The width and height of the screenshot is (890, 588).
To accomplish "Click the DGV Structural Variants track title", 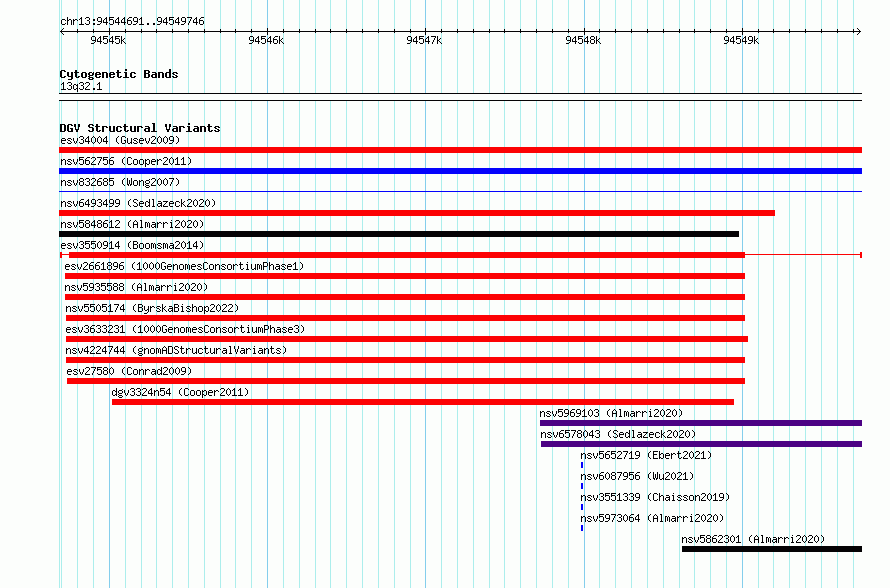I will [x=140, y=128].
